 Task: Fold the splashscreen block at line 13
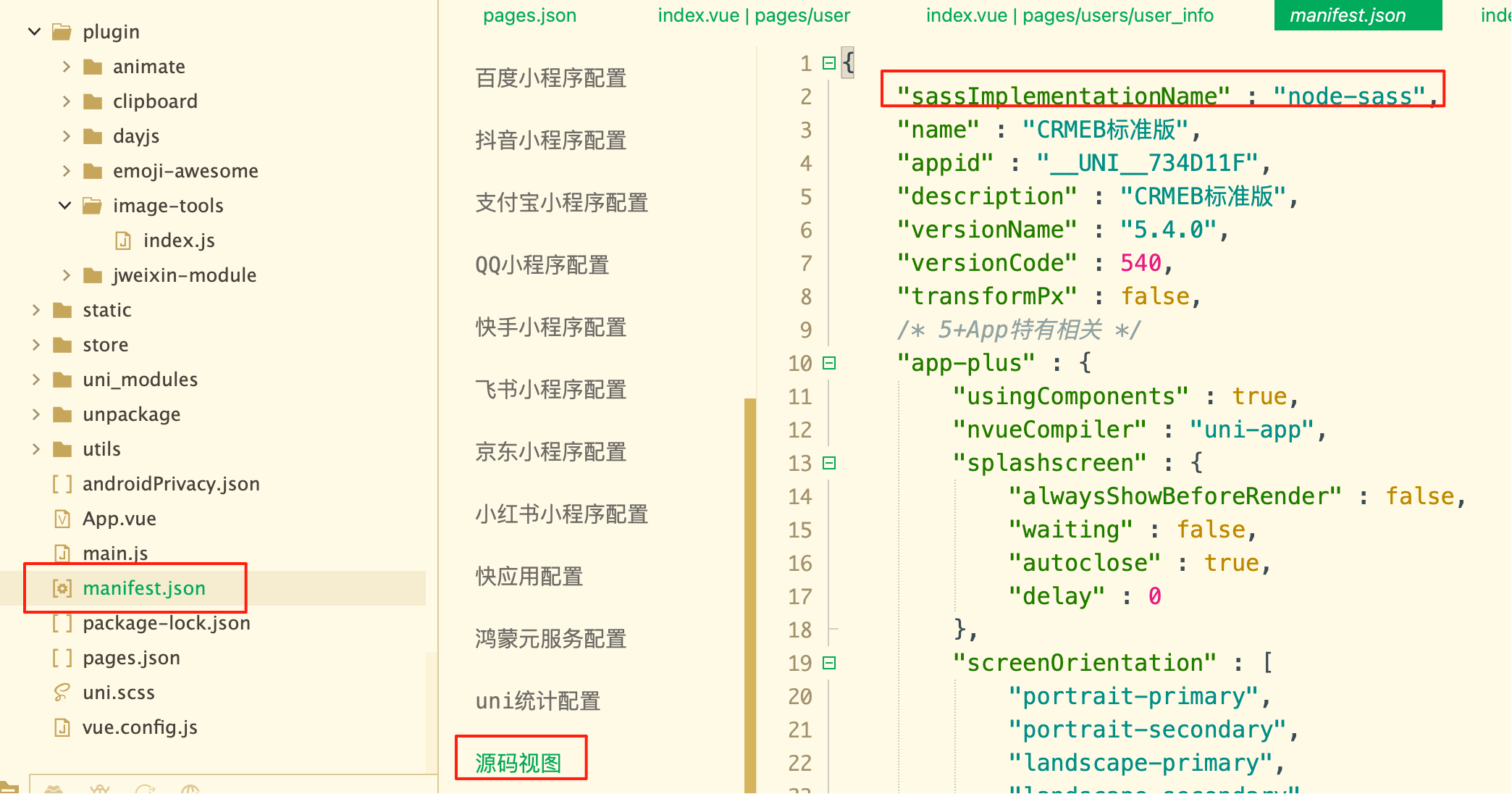(829, 463)
